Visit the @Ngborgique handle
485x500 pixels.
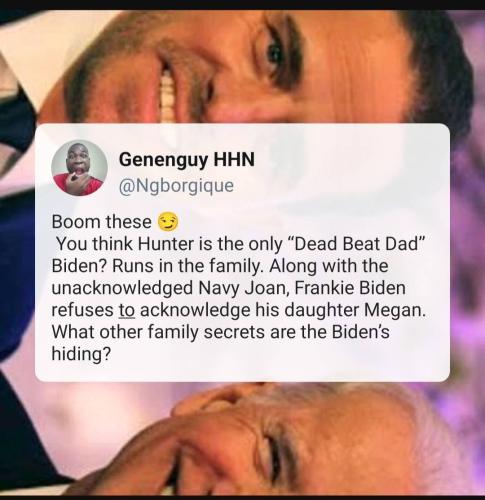(176, 186)
